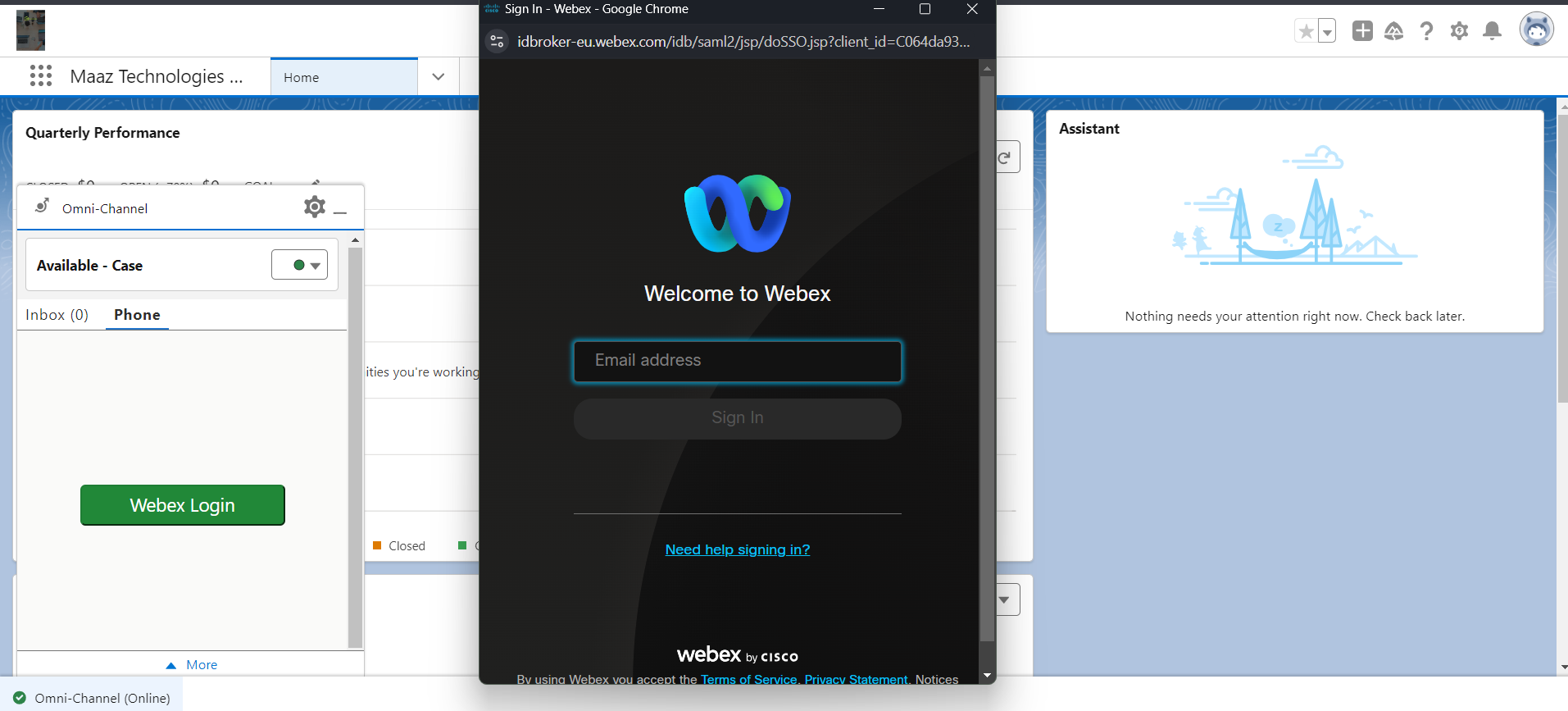The width and height of the screenshot is (1568, 711).
Task: Close the Webex sign-in popup window
Action: coord(972,9)
